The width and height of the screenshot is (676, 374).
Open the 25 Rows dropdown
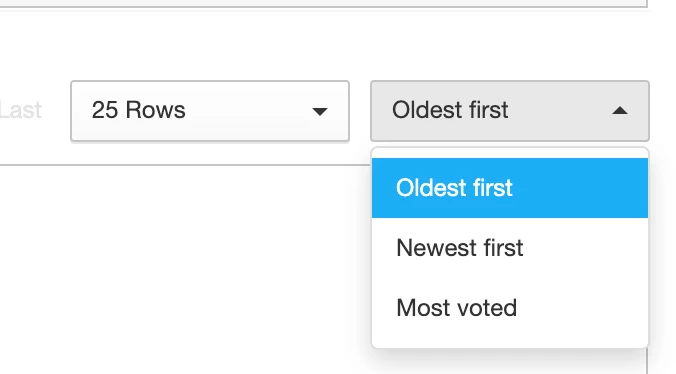click(210, 111)
